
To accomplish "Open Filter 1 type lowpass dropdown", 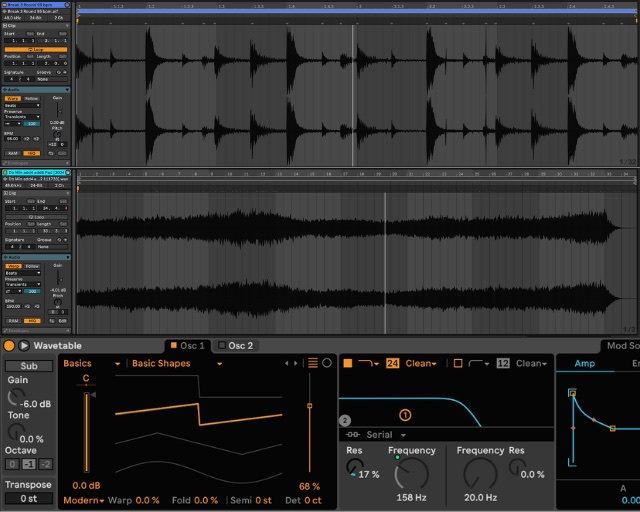I will point(368,363).
